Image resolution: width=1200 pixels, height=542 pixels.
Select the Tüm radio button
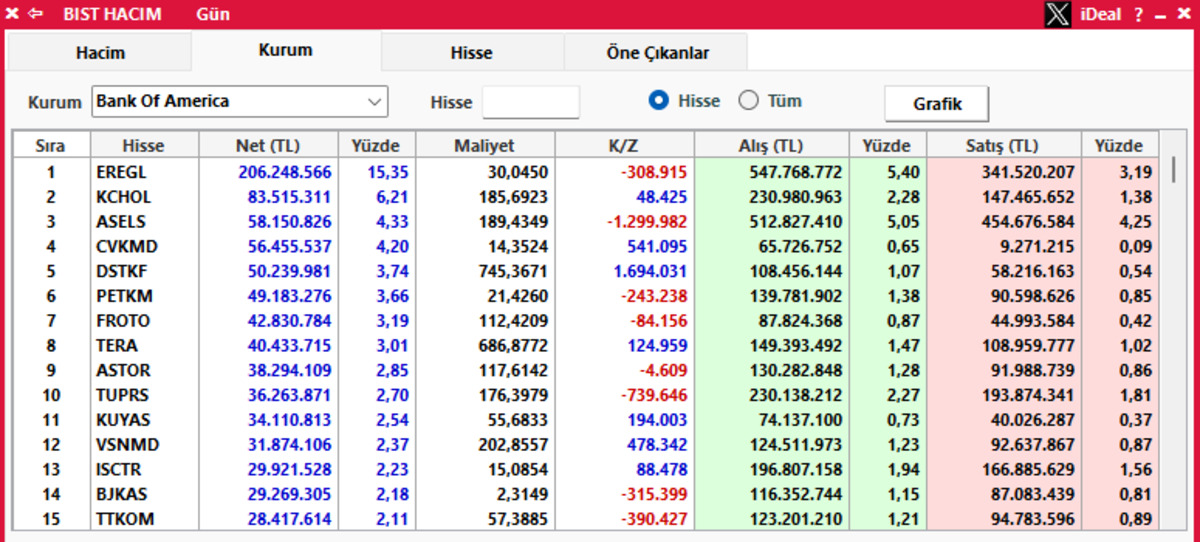tap(748, 101)
